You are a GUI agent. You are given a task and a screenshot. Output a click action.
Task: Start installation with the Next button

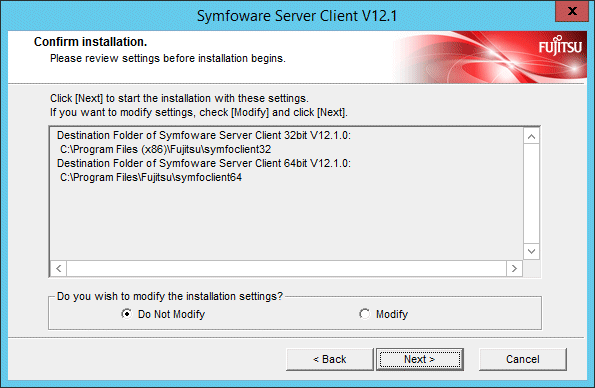click(x=420, y=359)
